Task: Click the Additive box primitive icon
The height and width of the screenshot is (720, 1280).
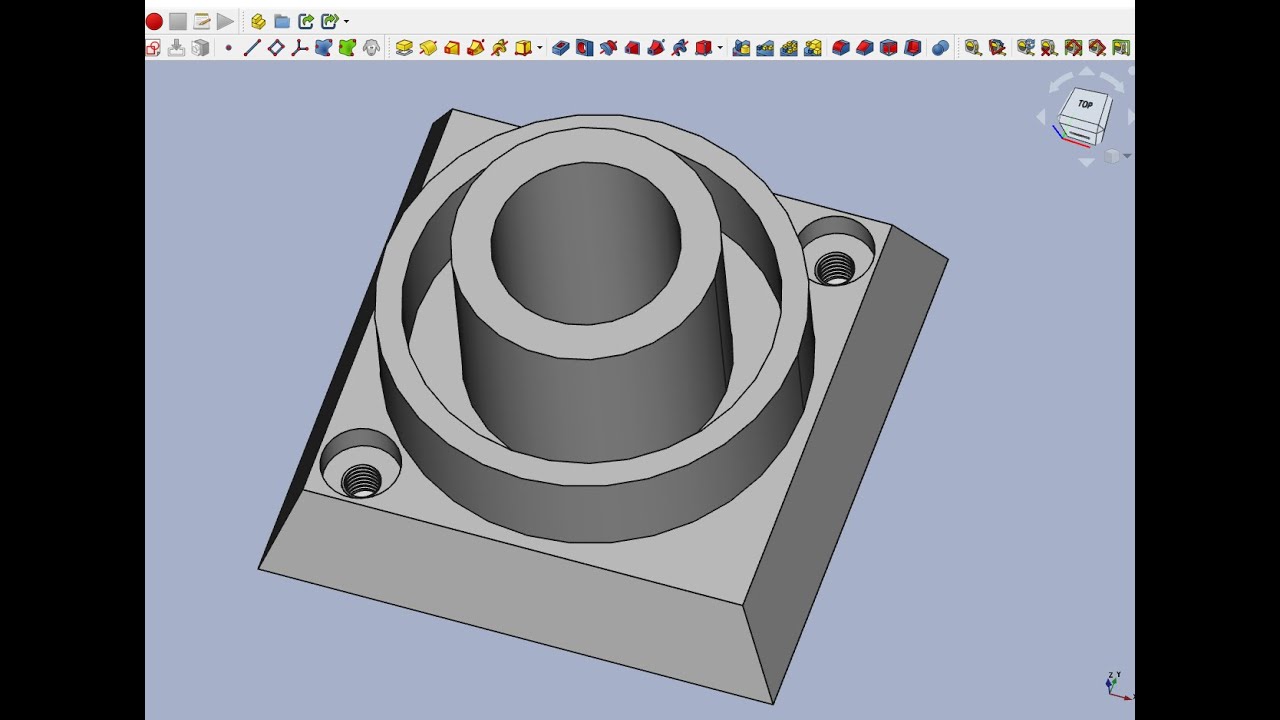Action: pyautogui.click(x=523, y=47)
